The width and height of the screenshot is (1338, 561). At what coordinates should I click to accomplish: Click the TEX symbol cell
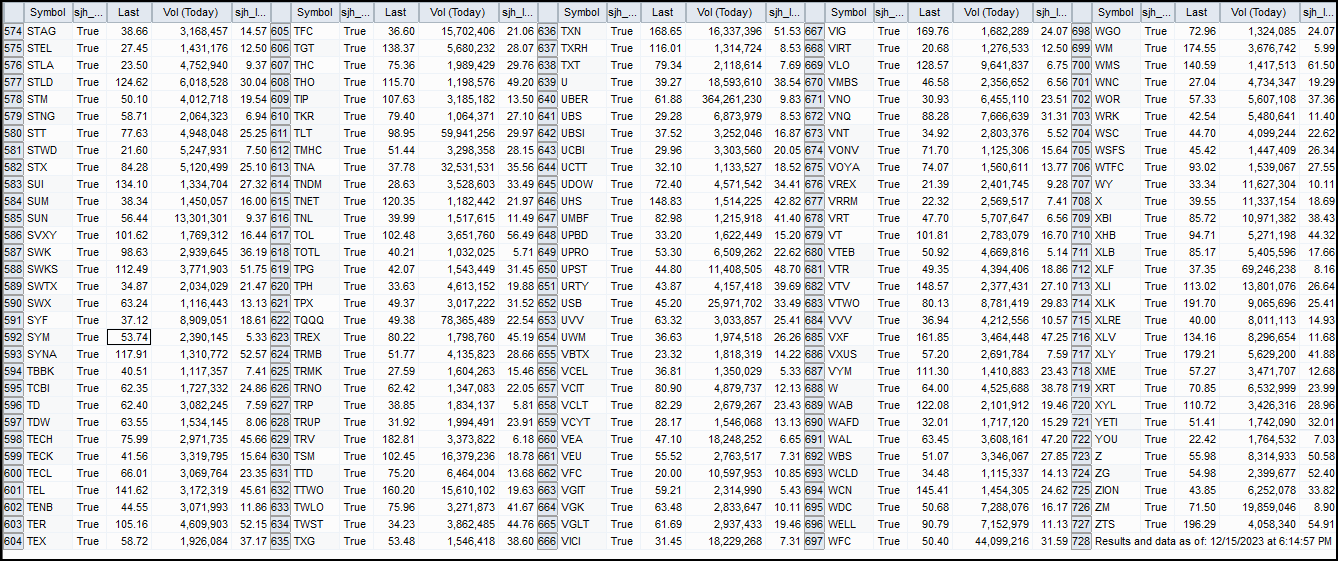tap(47, 541)
